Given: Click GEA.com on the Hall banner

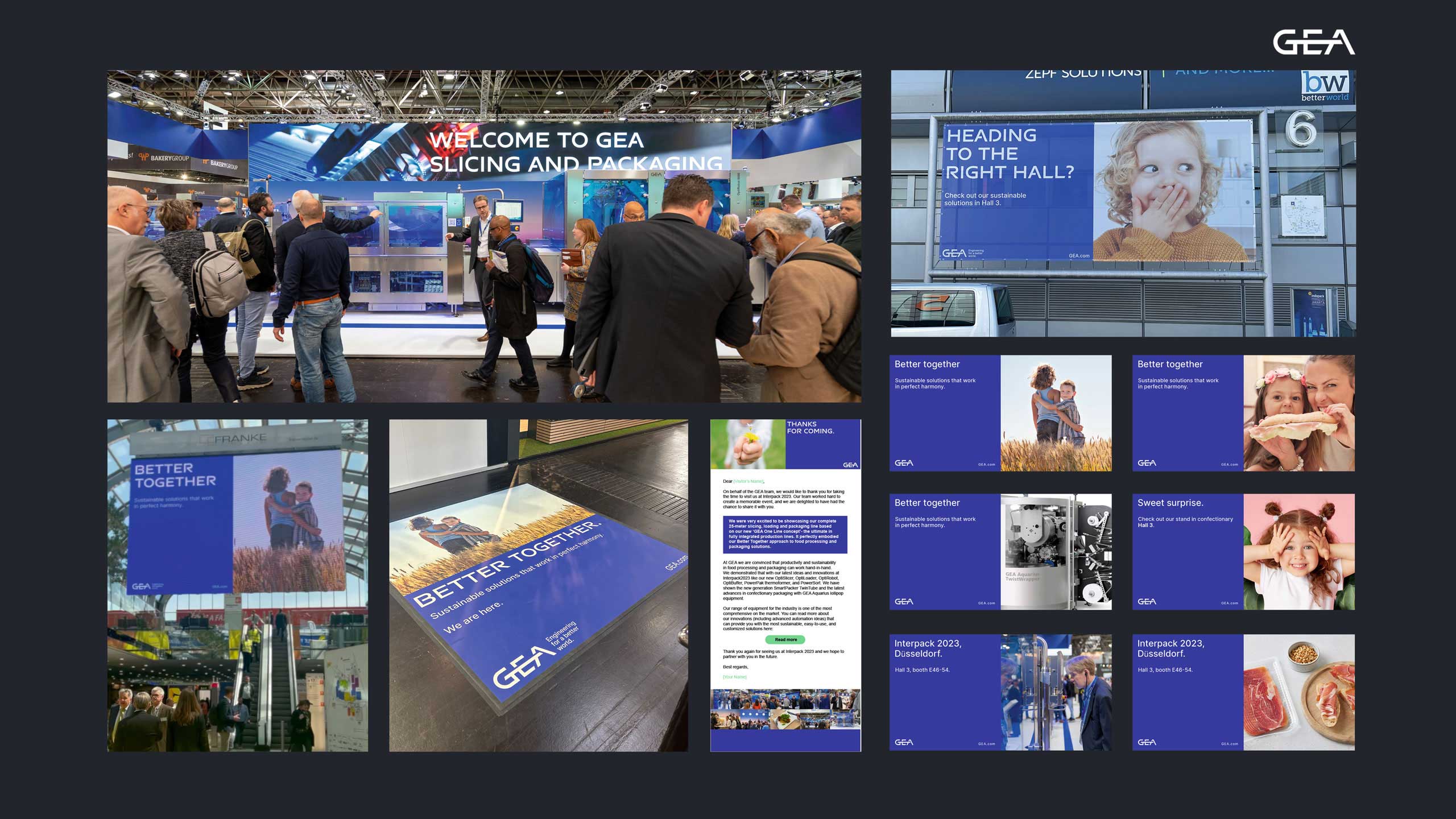Looking at the screenshot, I should 1078,256.
